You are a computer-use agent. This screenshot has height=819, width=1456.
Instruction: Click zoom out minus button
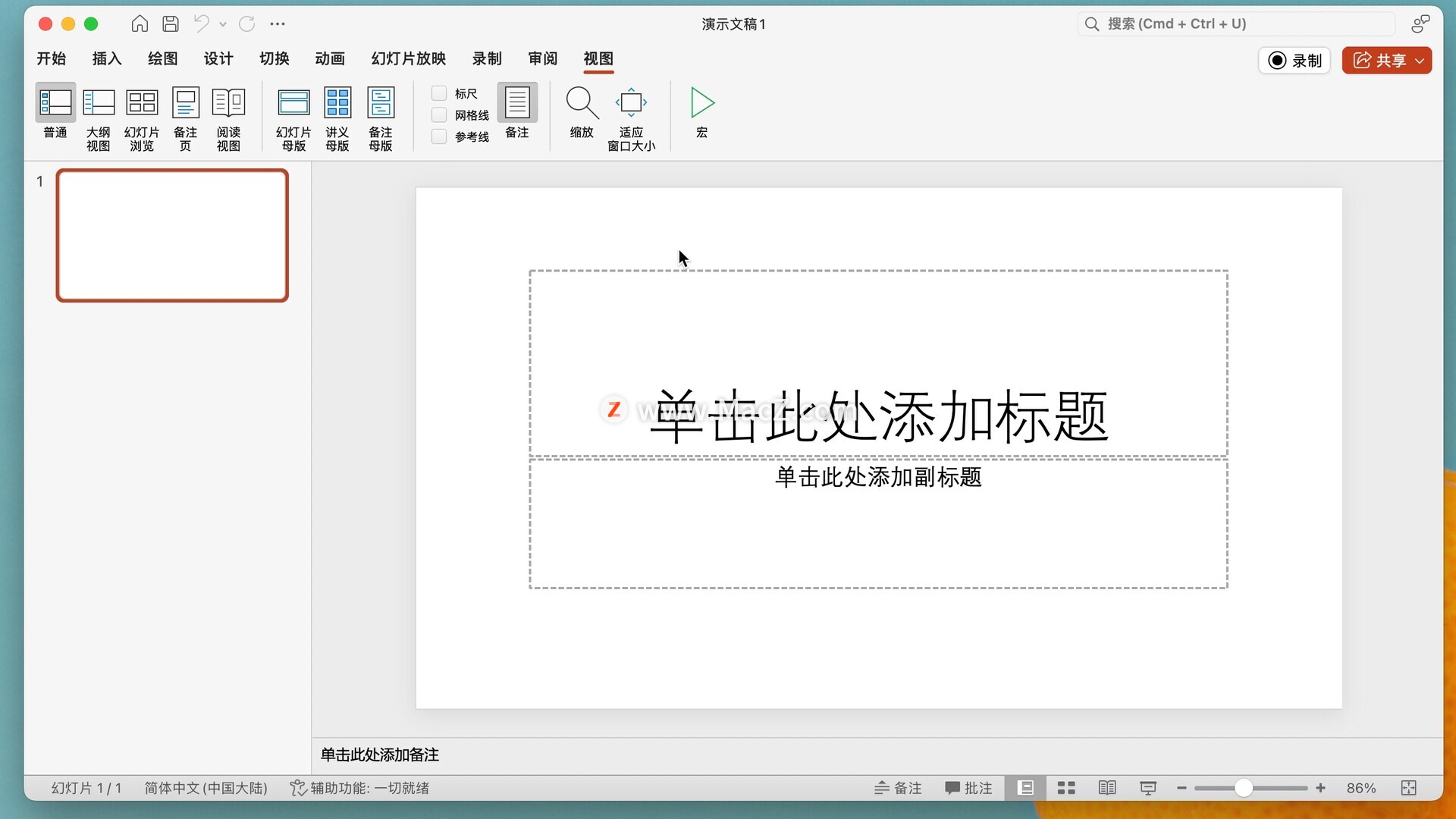pyautogui.click(x=1181, y=789)
